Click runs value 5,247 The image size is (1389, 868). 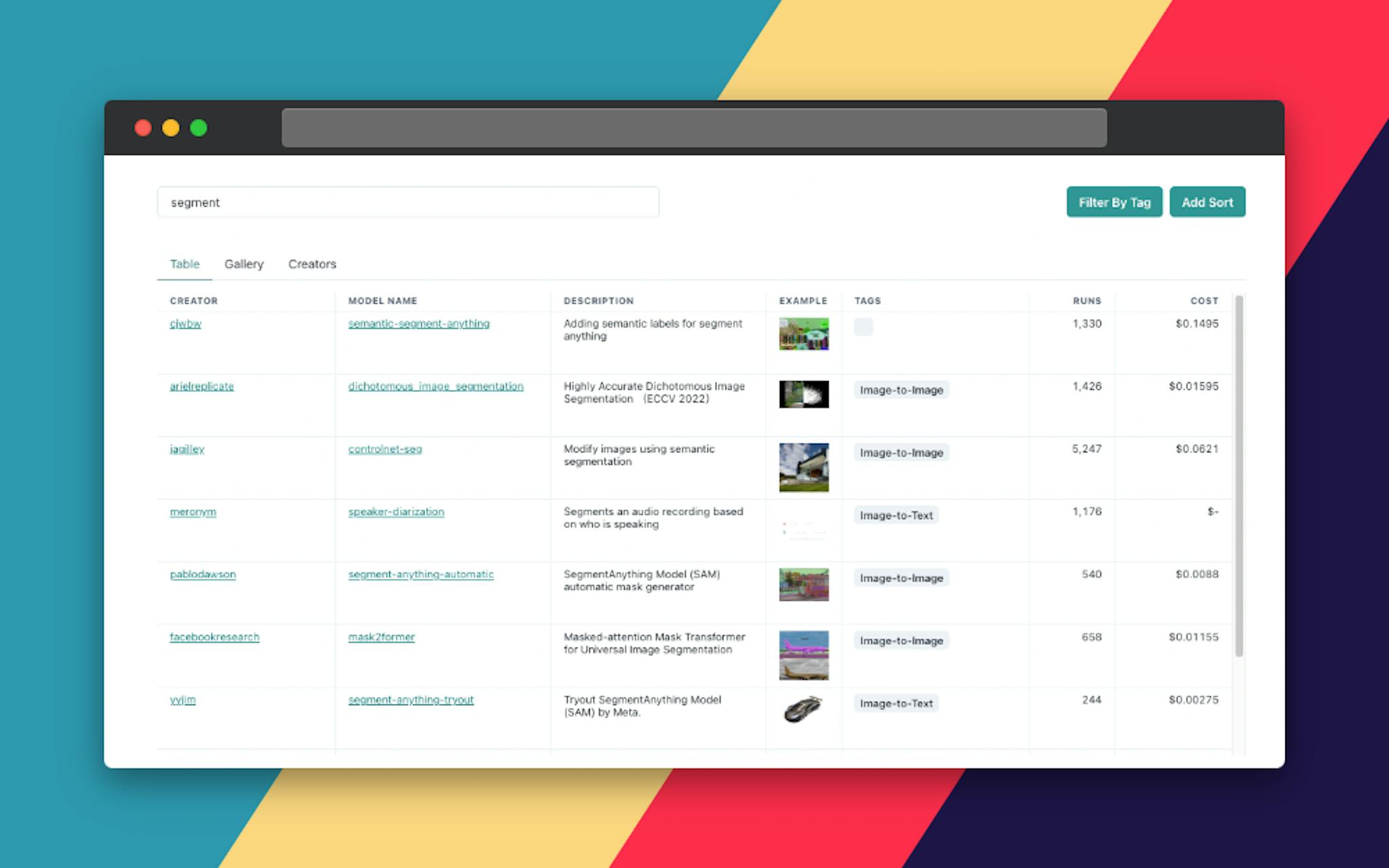[x=1087, y=449]
